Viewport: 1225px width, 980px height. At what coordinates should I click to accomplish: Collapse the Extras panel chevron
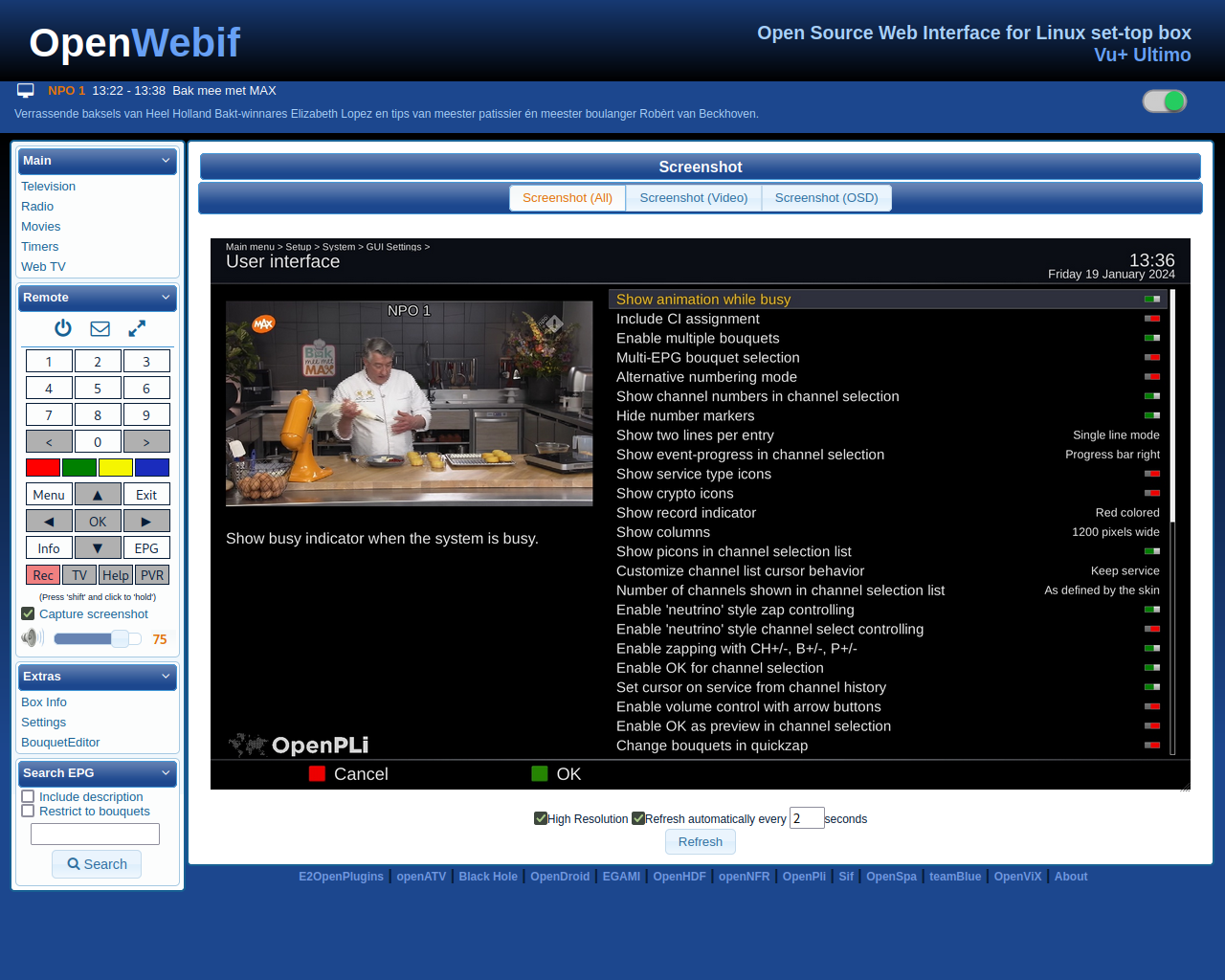pos(166,677)
